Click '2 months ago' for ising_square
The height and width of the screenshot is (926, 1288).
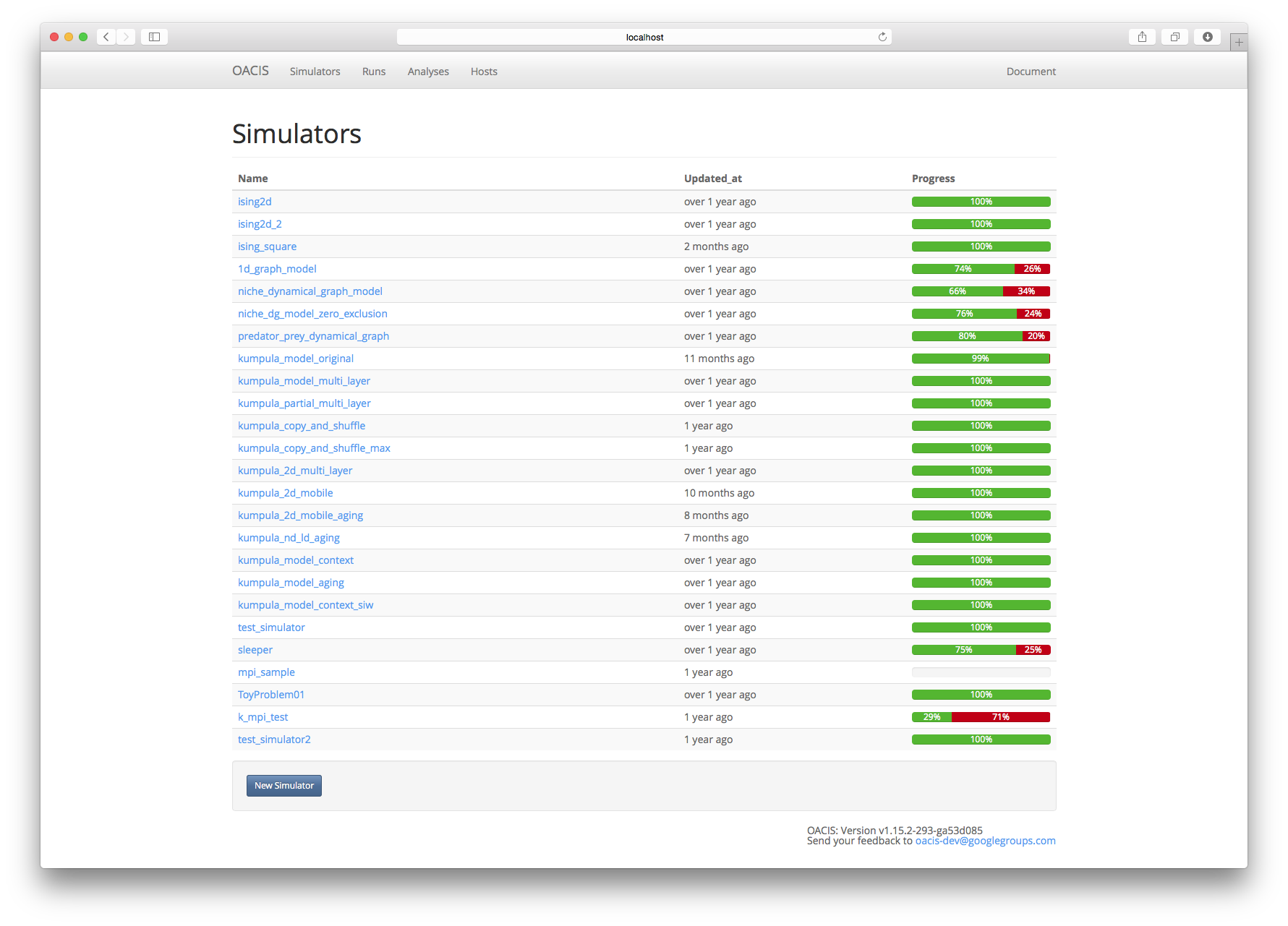pyautogui.click(x=716, y=246)
